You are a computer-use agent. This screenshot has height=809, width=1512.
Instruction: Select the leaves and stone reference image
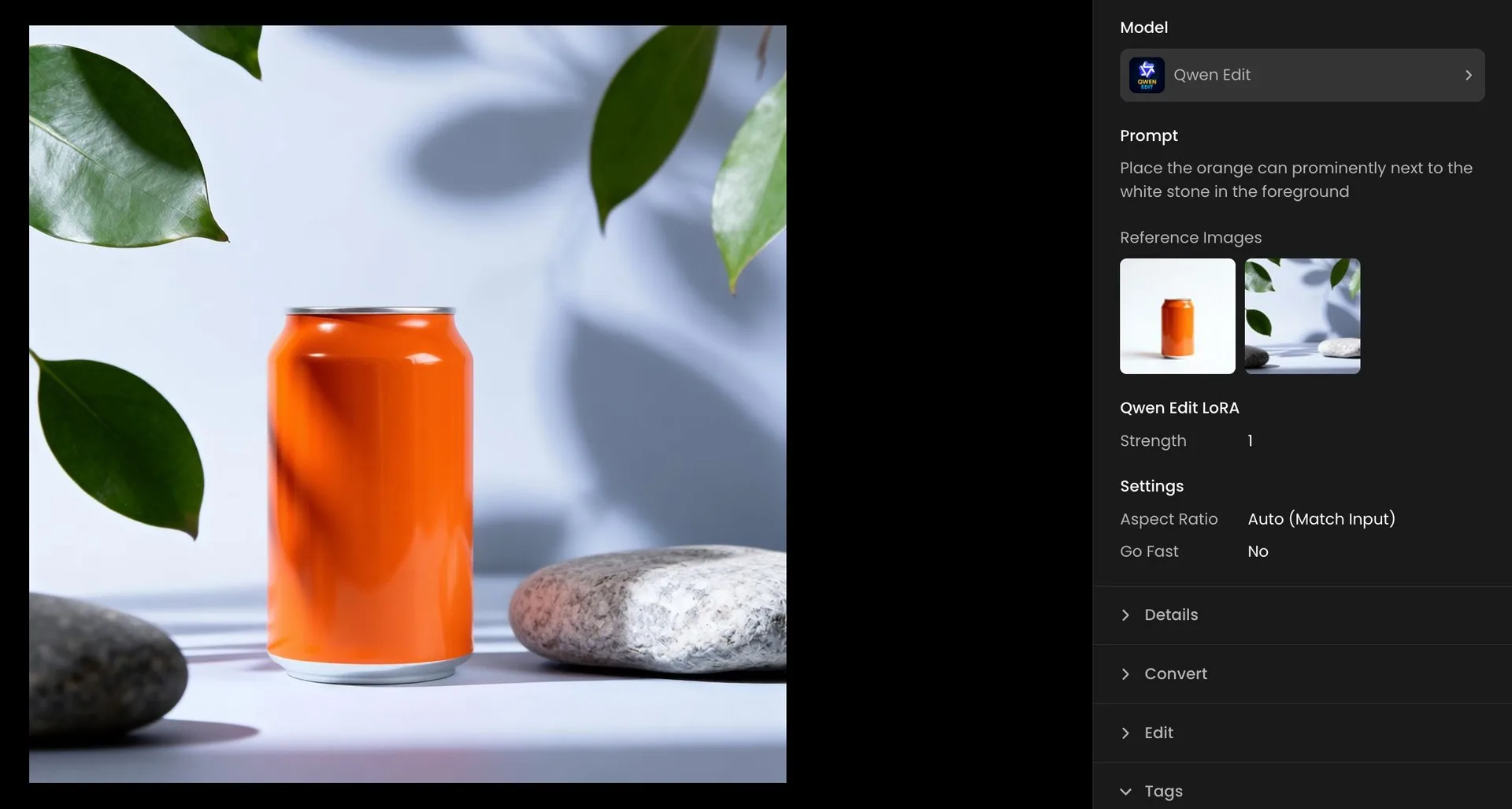1302,317
